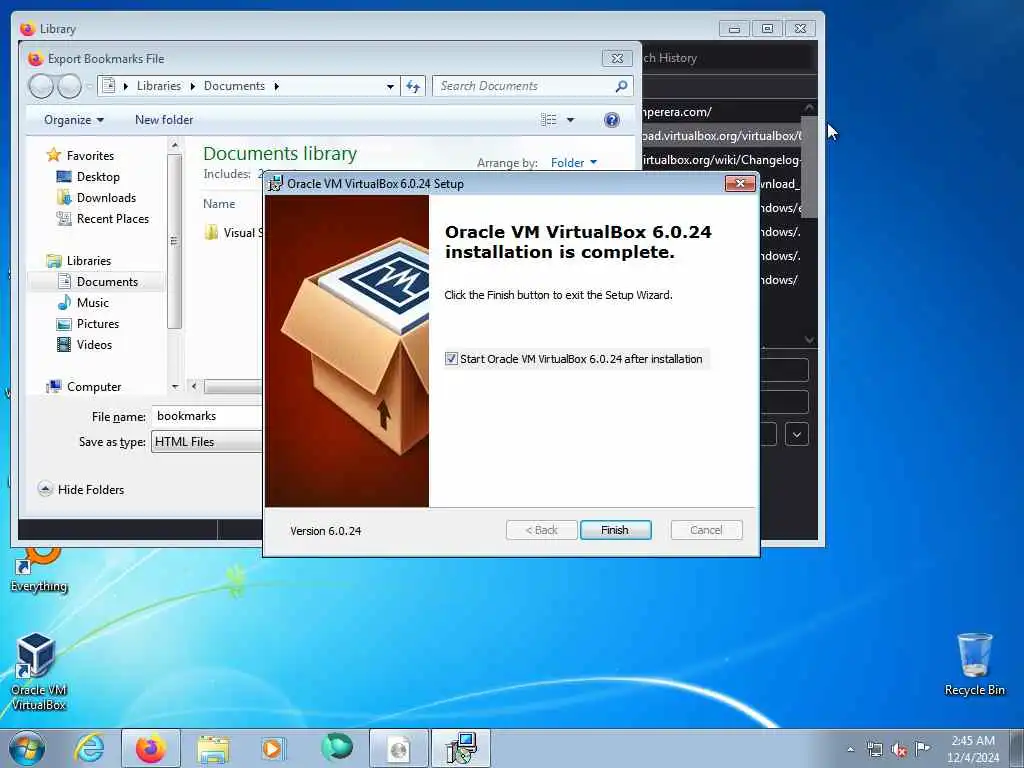Select the Visual S... folder in file list
Viewport: 1024px width, 768px height.
pyautogui.click(x=232, y=232)
